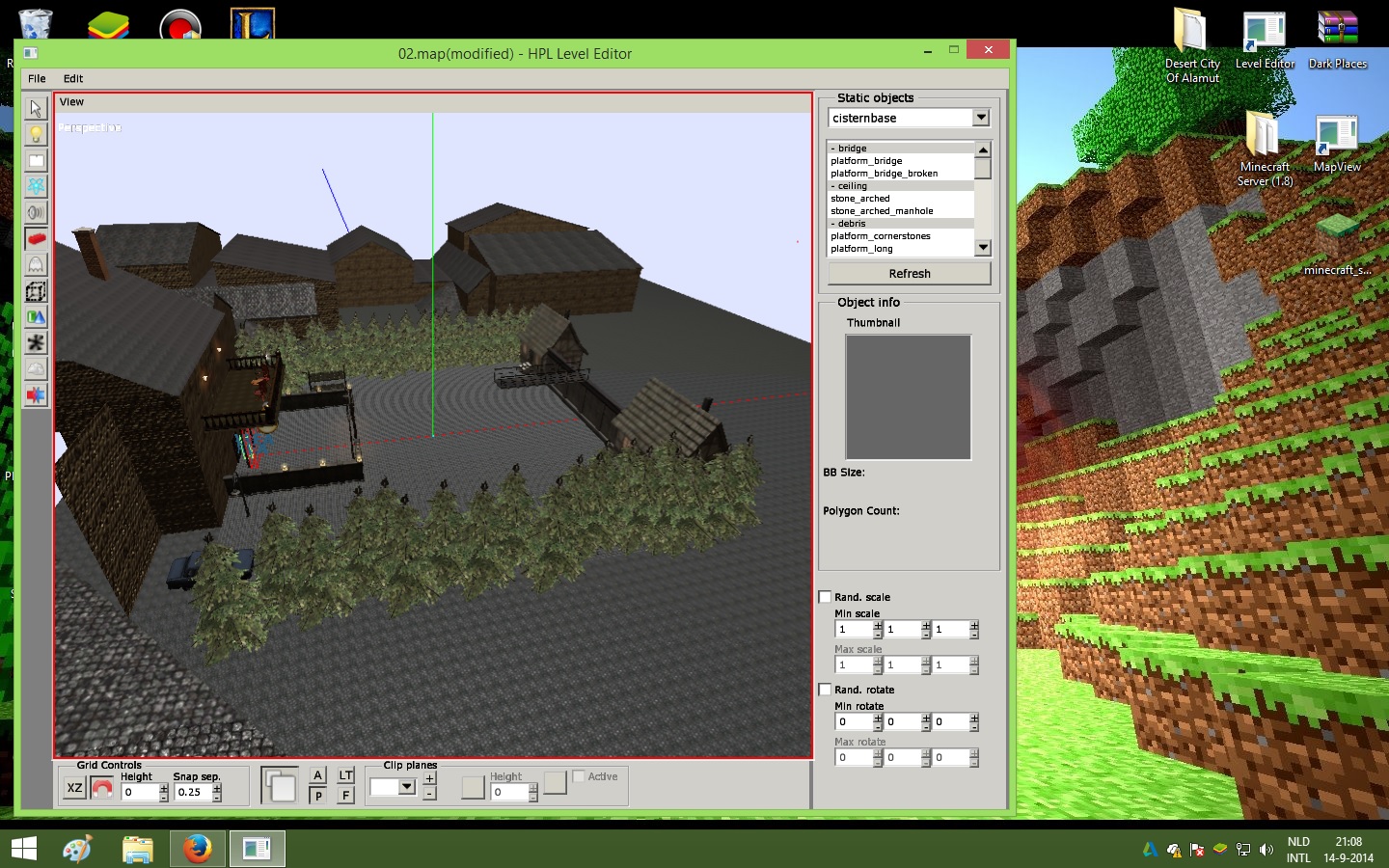Click the HPL Level Editor taskbar button
The height and width of the screenshot is (868, 1389).
tap(258, 849)
